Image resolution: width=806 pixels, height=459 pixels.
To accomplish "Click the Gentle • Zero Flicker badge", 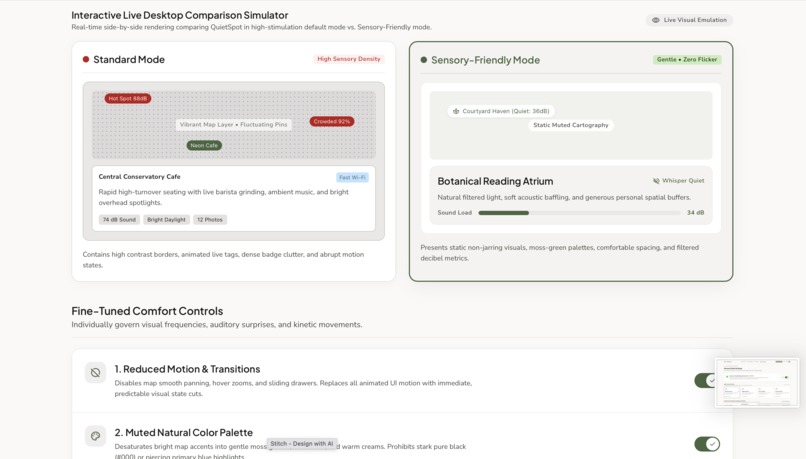I will (687, 60).
